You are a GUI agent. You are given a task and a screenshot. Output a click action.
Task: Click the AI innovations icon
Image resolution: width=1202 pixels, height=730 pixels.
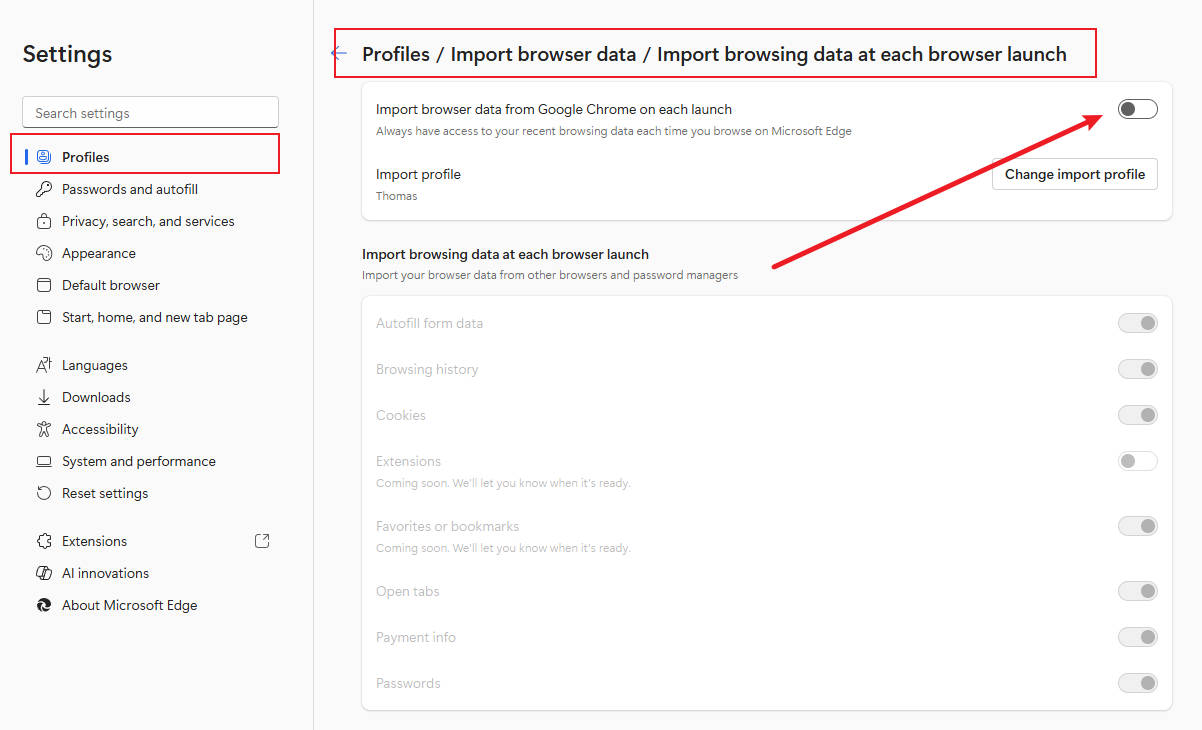[x=43, y=573]
